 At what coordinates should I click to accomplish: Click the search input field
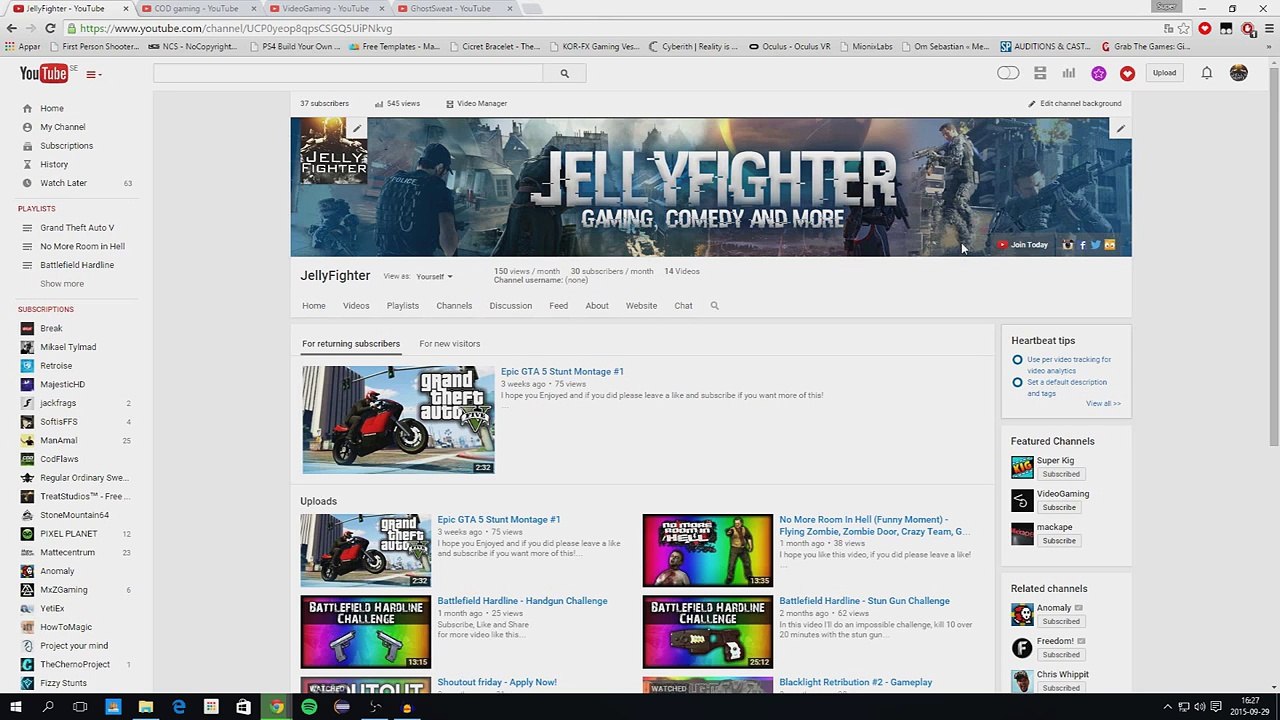[x=348, y=73]
